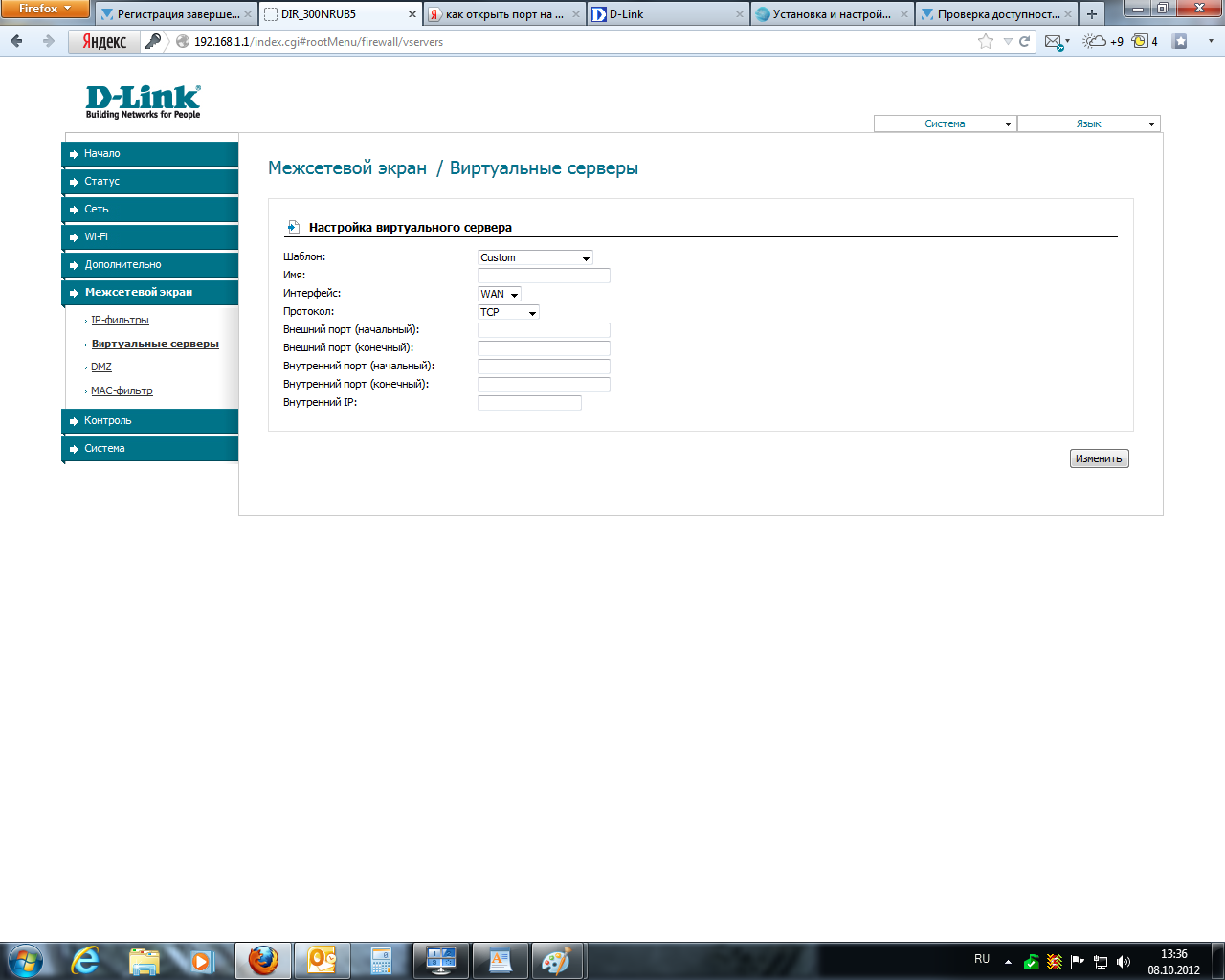Launch Internet Explorer from taskbar
The width and height of the screenshot is (1225, 980).
(x=86, y=960)
